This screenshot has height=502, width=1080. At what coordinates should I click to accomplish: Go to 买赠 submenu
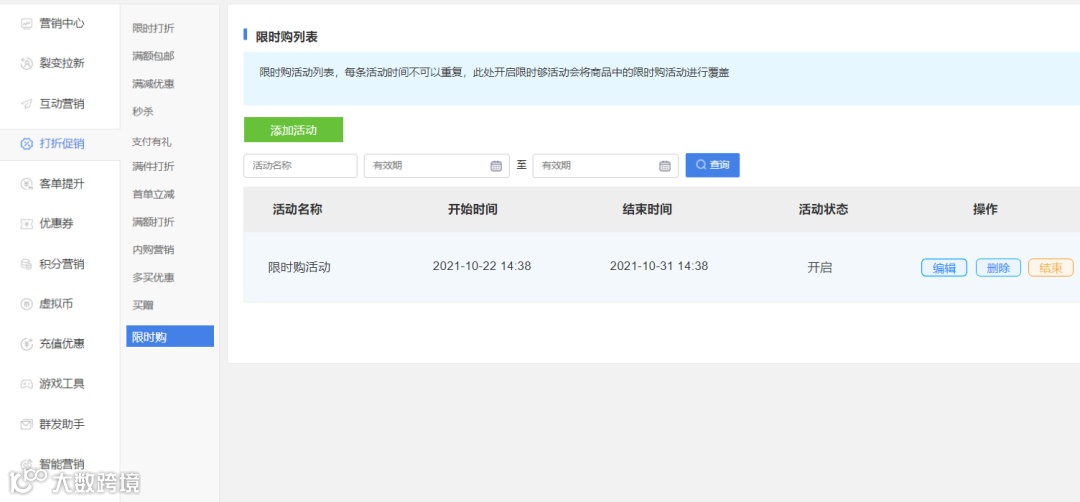tap(143, 304)
